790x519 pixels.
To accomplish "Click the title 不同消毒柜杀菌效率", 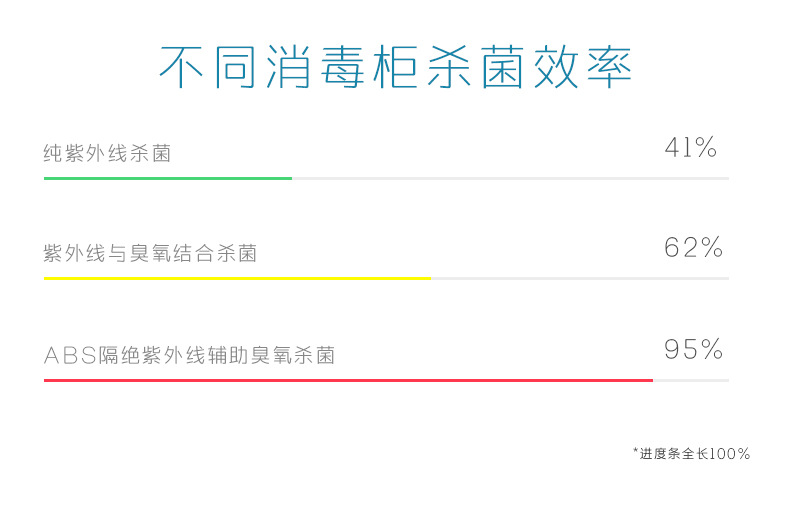I will tap(395, 67).
